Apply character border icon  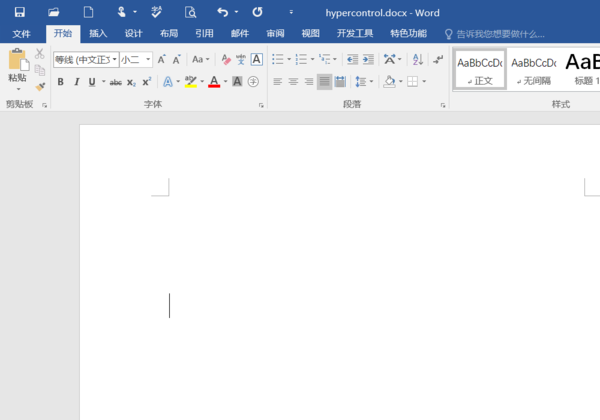pos(256,59)
